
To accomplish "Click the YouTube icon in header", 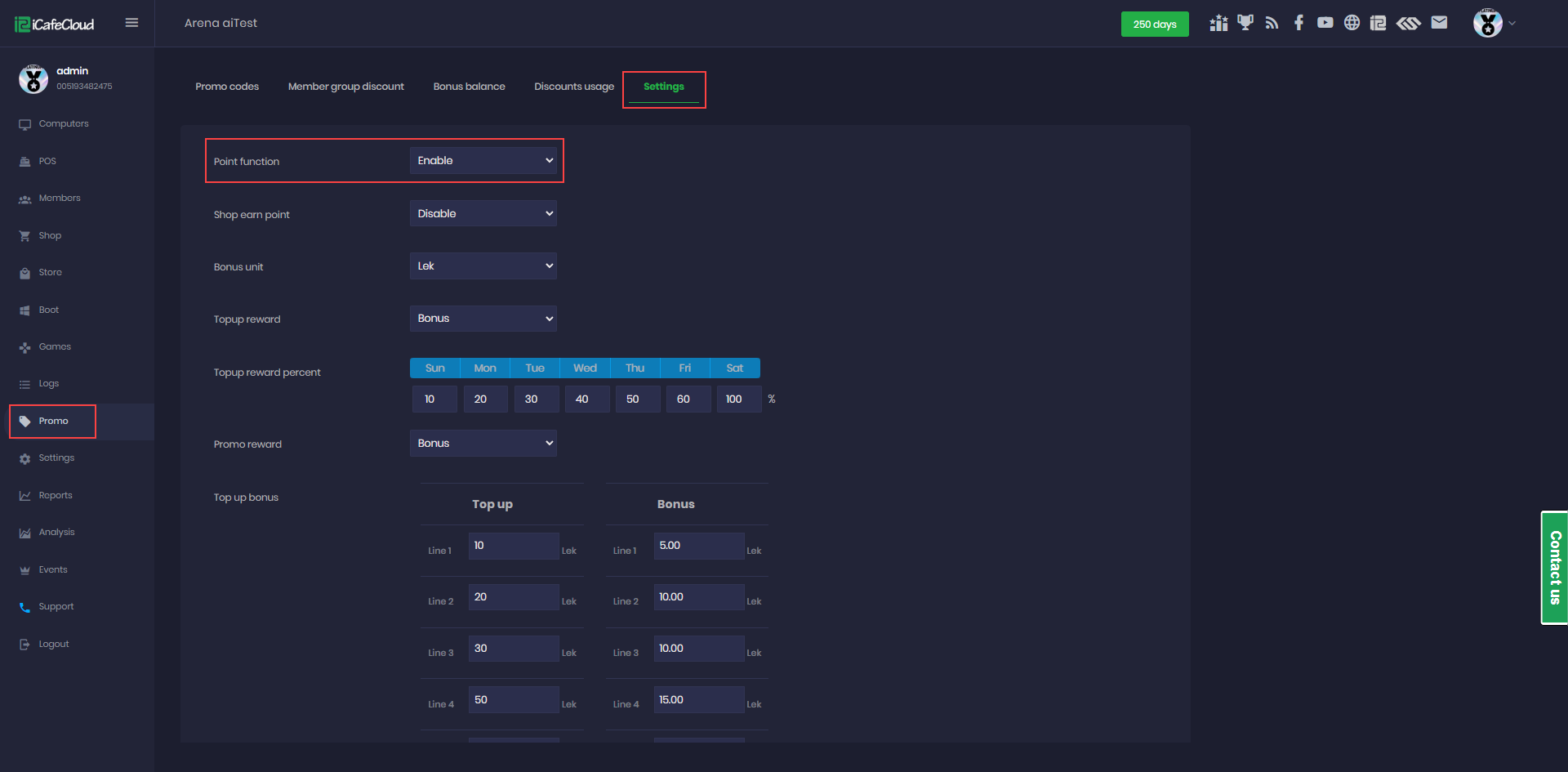I will (x=1325, y=23).
